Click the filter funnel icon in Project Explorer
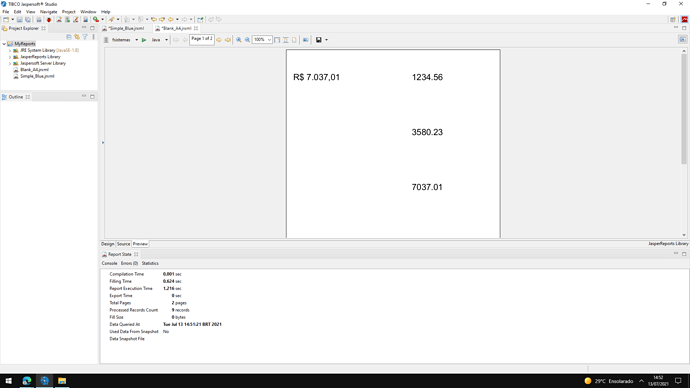 point(85,37)
